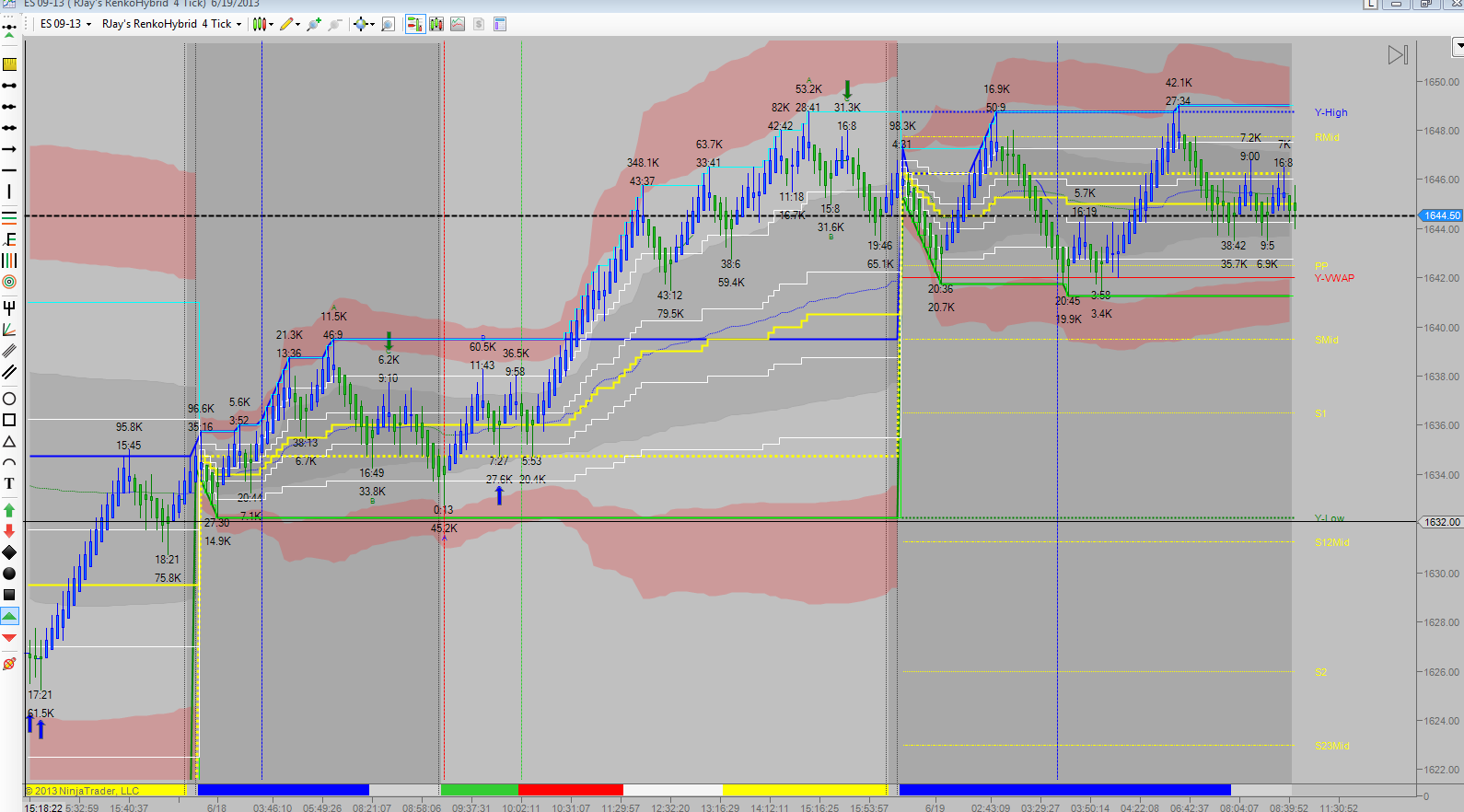Click the S12Mid level label
Viewport: 1464px width, 812px height.
tap(1332, 542)
